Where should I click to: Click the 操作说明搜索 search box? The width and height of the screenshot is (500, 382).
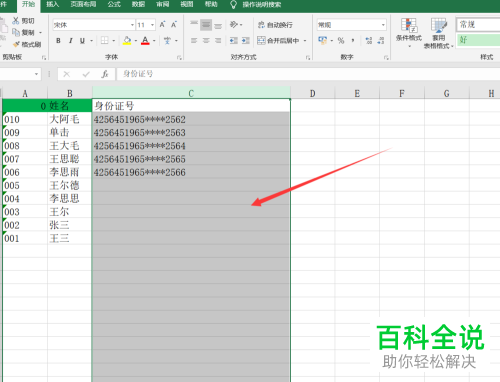coord(262,5)
